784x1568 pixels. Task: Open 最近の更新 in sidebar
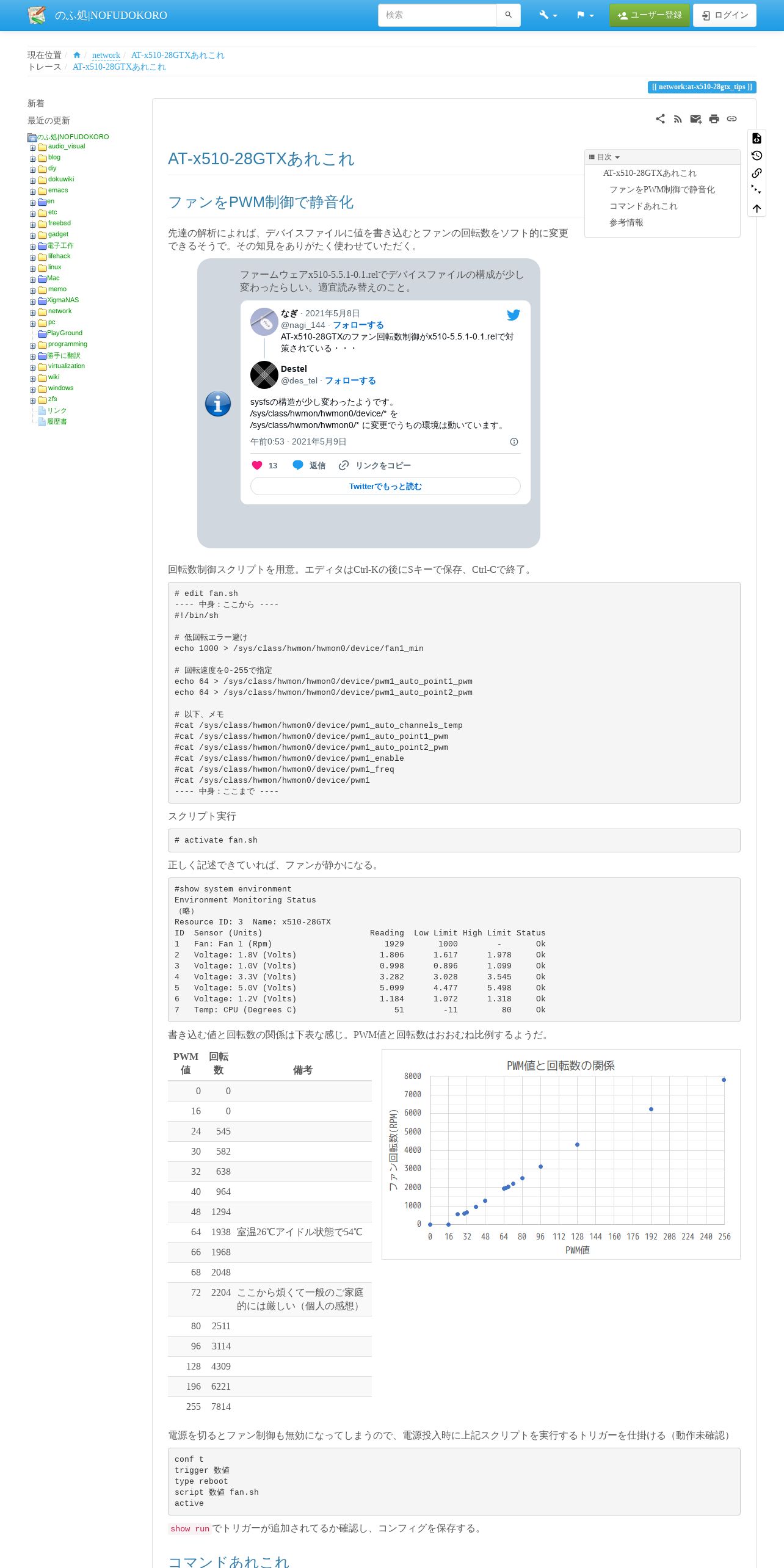point(49,120)
